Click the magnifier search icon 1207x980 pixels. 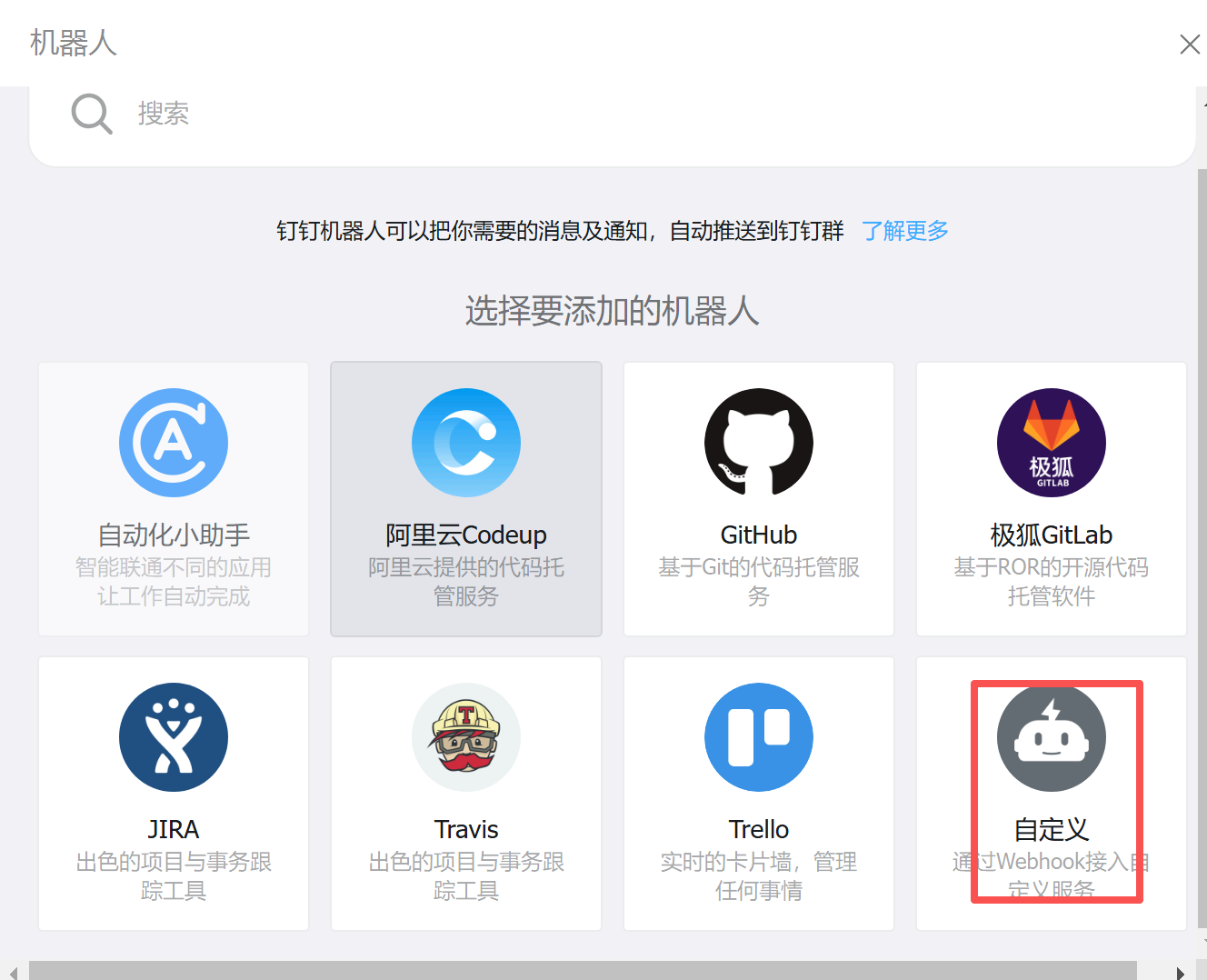tap(92, 114)
